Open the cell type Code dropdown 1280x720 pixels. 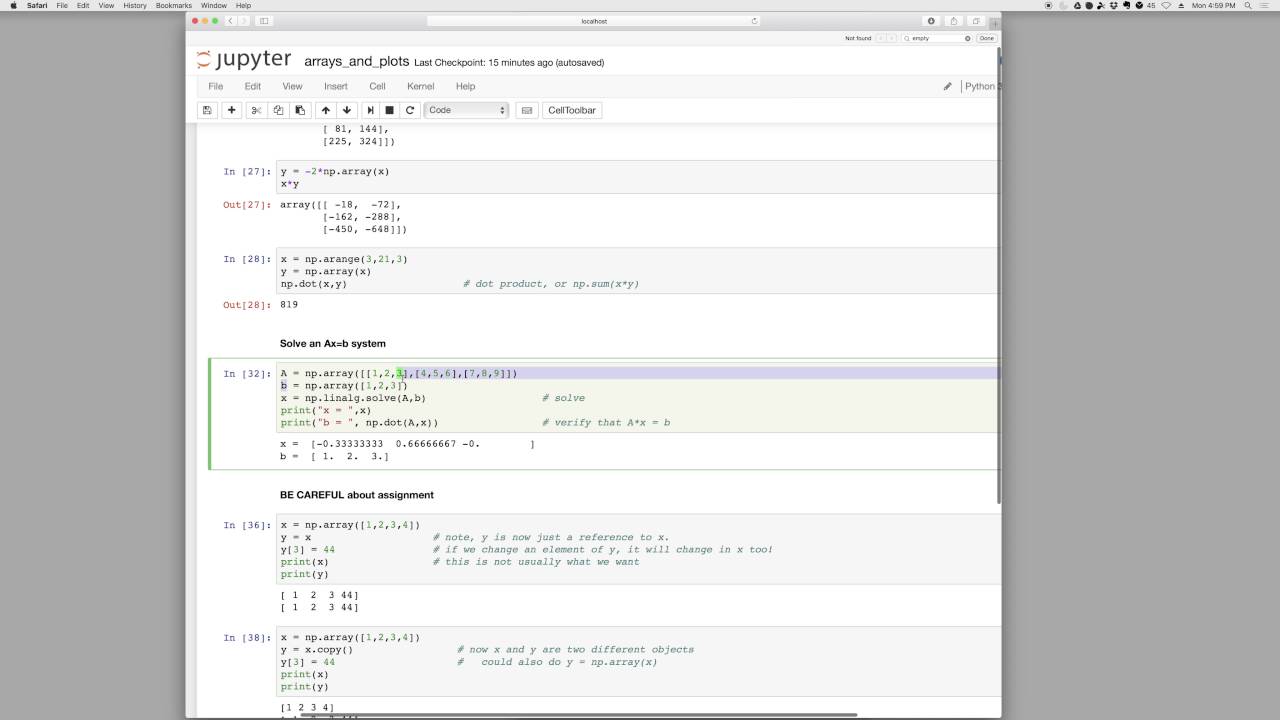tap(467, 110)
